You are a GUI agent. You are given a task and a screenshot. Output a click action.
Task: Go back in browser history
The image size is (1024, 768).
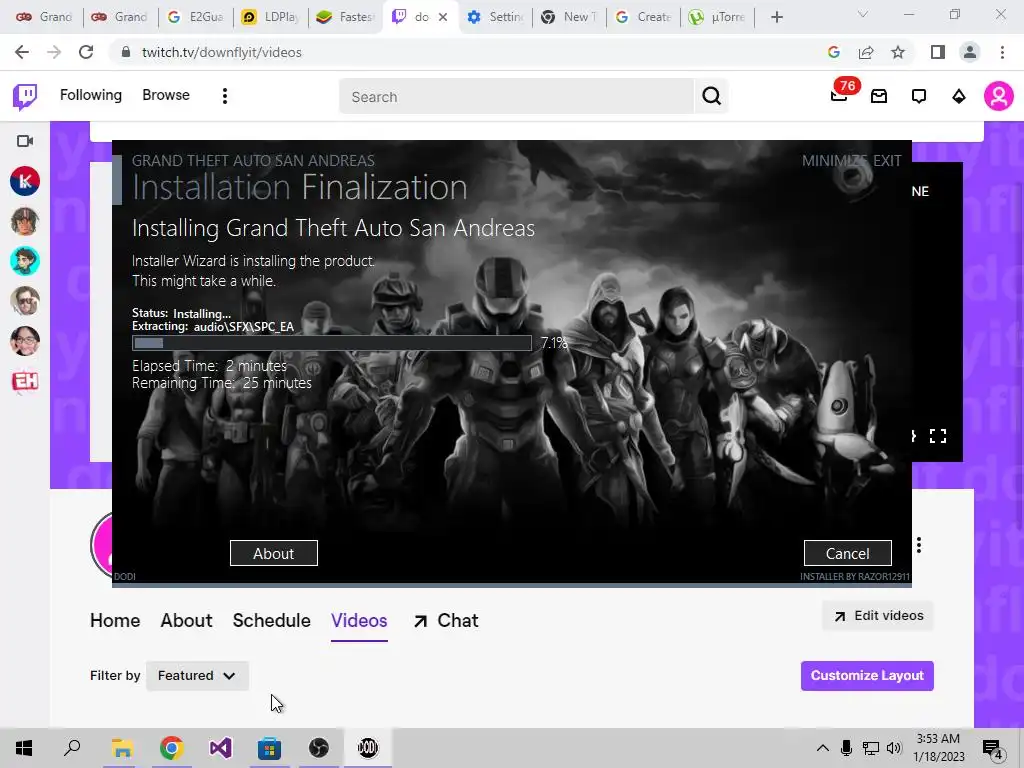(x=22, y=52)
